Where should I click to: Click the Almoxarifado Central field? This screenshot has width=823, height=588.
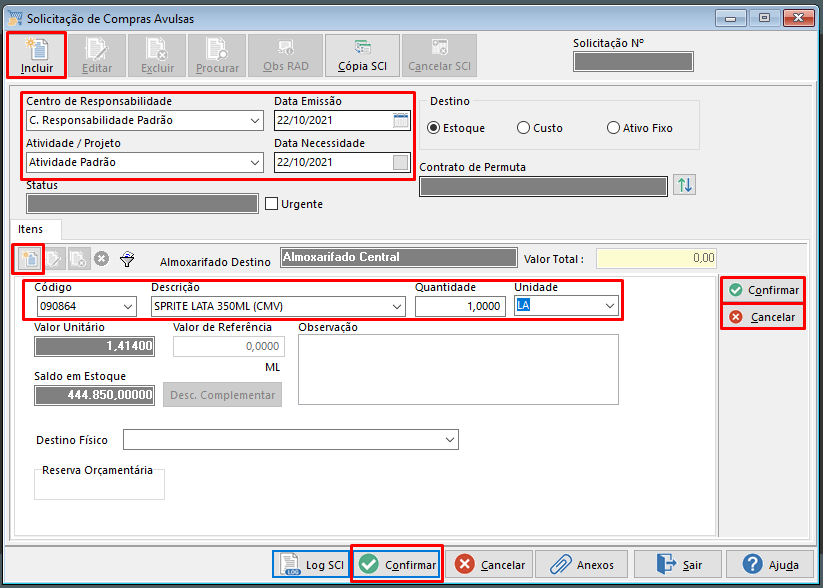[x=399, y=258]
